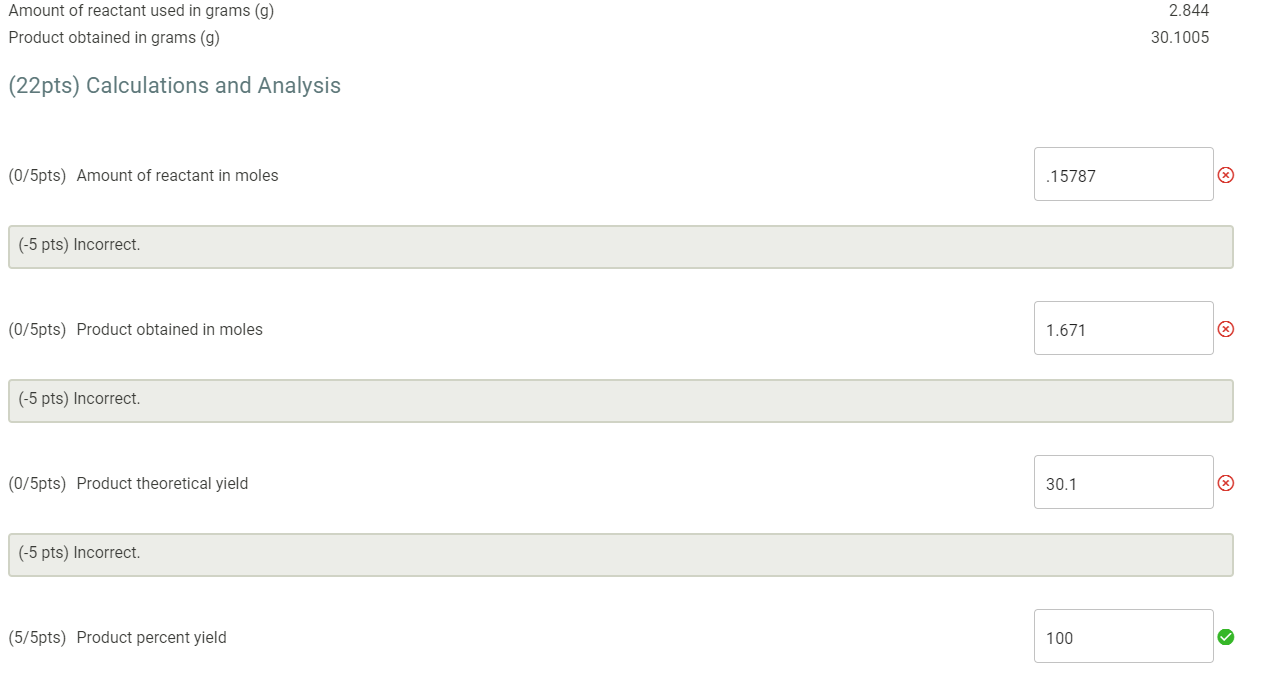Click the Calculations and Analysis heading
Image resolution: width=1270 pixels, height=679 pixels.
tap(174, 86)
